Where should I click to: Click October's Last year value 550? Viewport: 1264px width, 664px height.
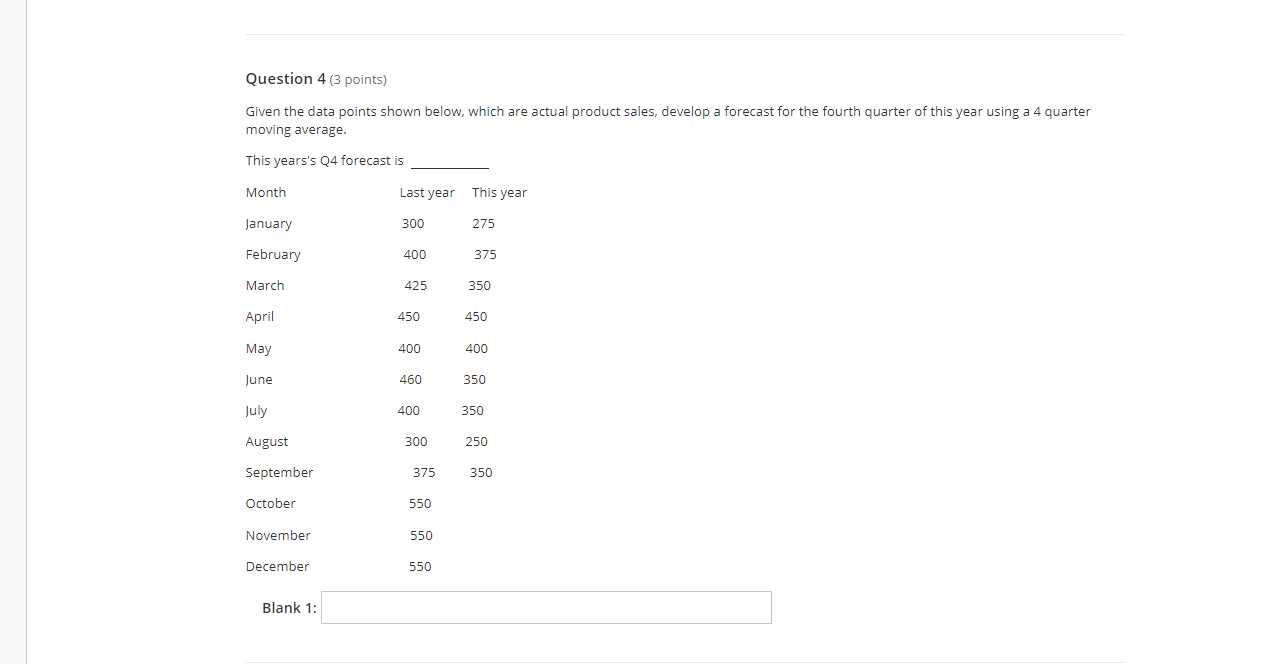tap(420, 503)
